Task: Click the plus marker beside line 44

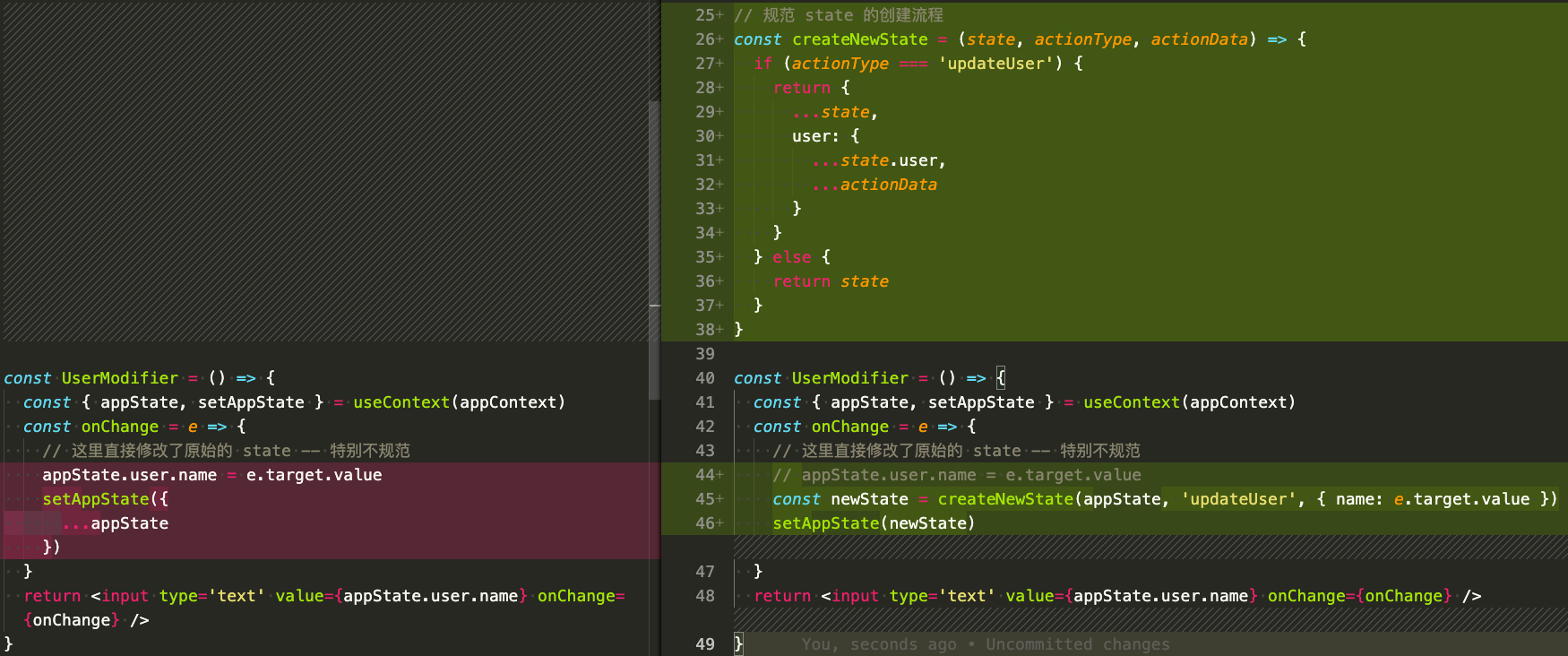Action: [719, 475]
